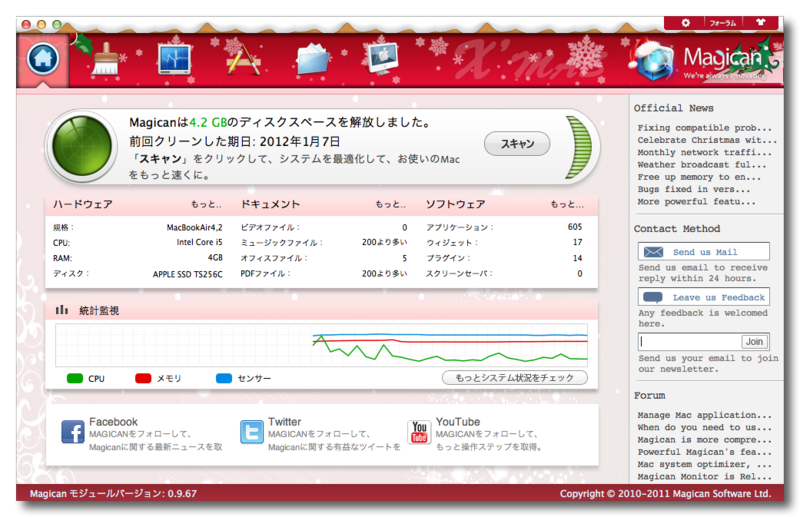Click the green striped progress gauge
Screen dimensions: 800x517
578,147
